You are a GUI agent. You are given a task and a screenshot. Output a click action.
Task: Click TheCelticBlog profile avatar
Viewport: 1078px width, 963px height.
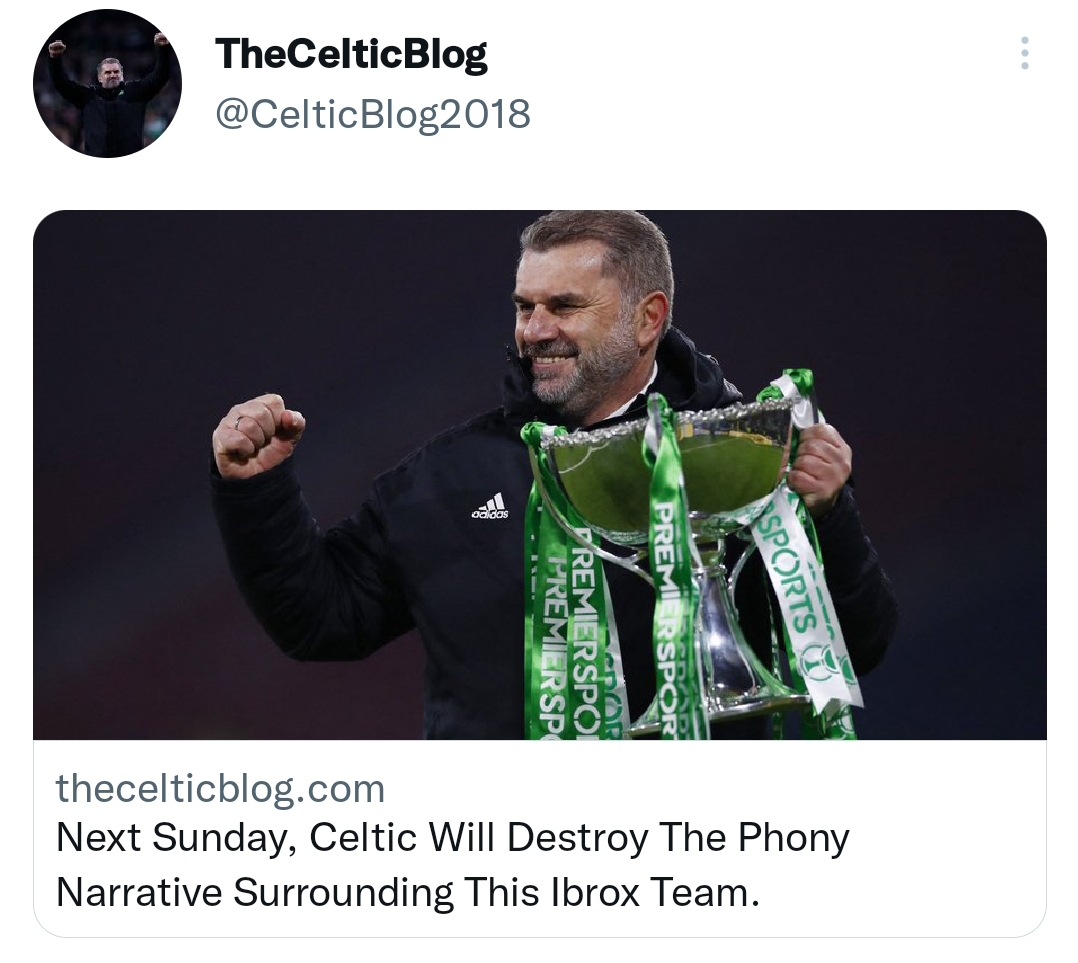tap(107, 83)
